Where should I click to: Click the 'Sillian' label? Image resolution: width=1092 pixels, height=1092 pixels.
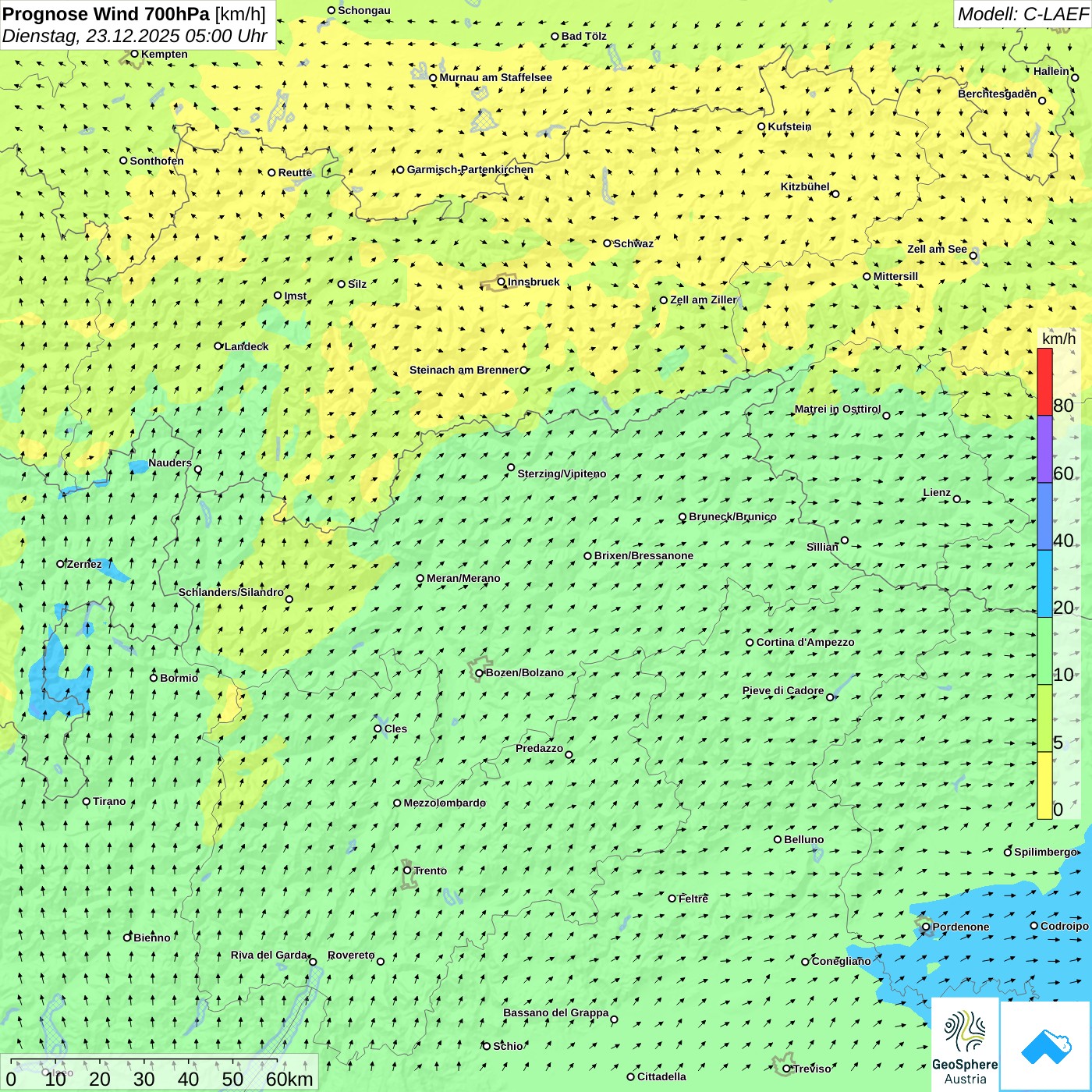[822, 547]
